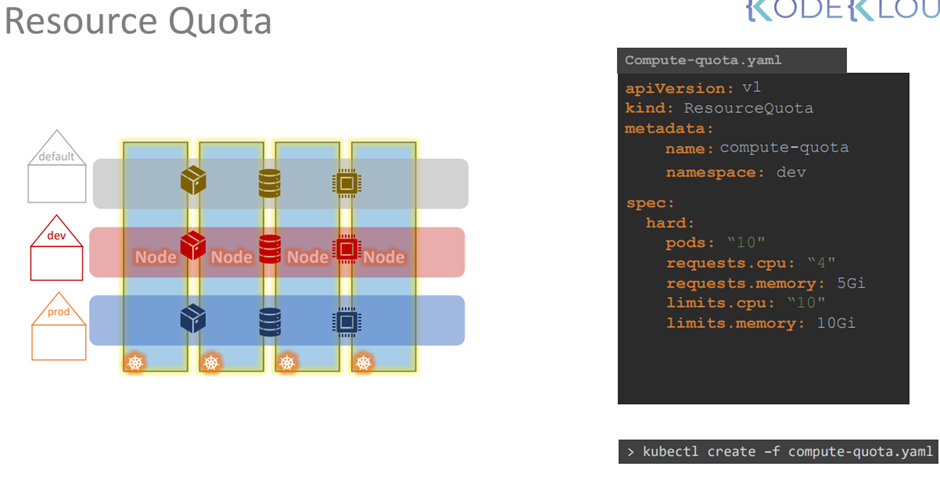The height and width of the screenshot is (499, 940).
Task: Select the gold package cube in default row
Action: click(193, 181)
